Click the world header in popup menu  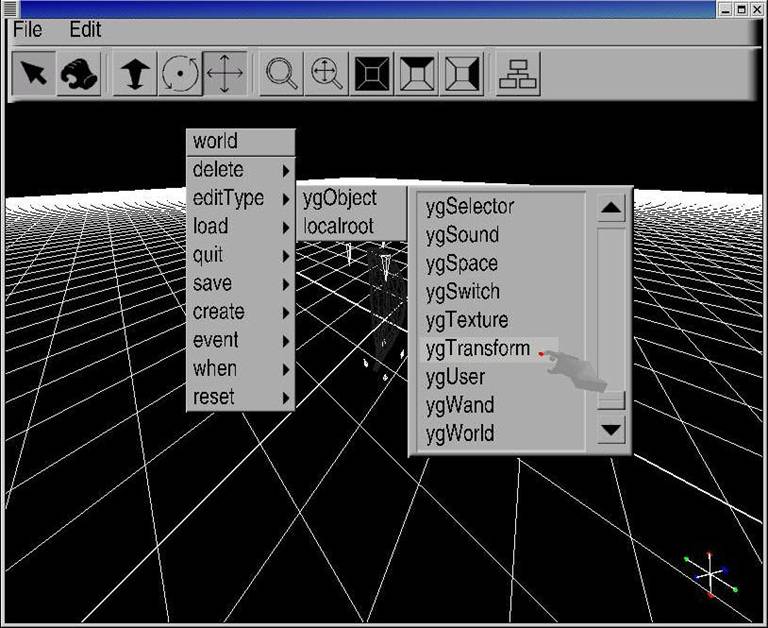click(x=241, y=142)
